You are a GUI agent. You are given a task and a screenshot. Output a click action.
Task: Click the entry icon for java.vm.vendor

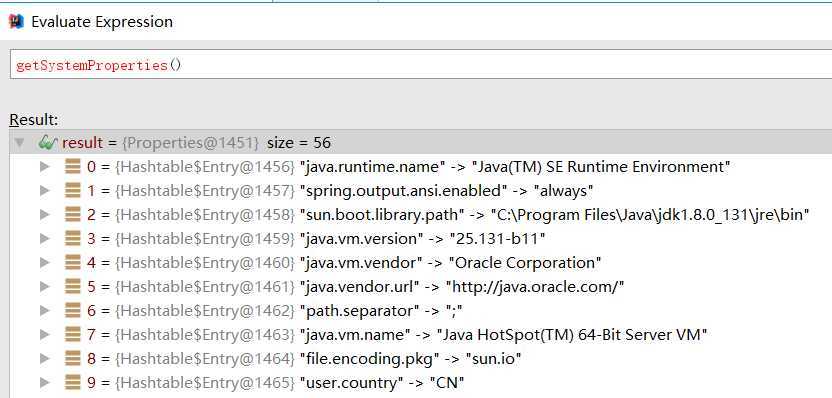click(x=73, y=263)
